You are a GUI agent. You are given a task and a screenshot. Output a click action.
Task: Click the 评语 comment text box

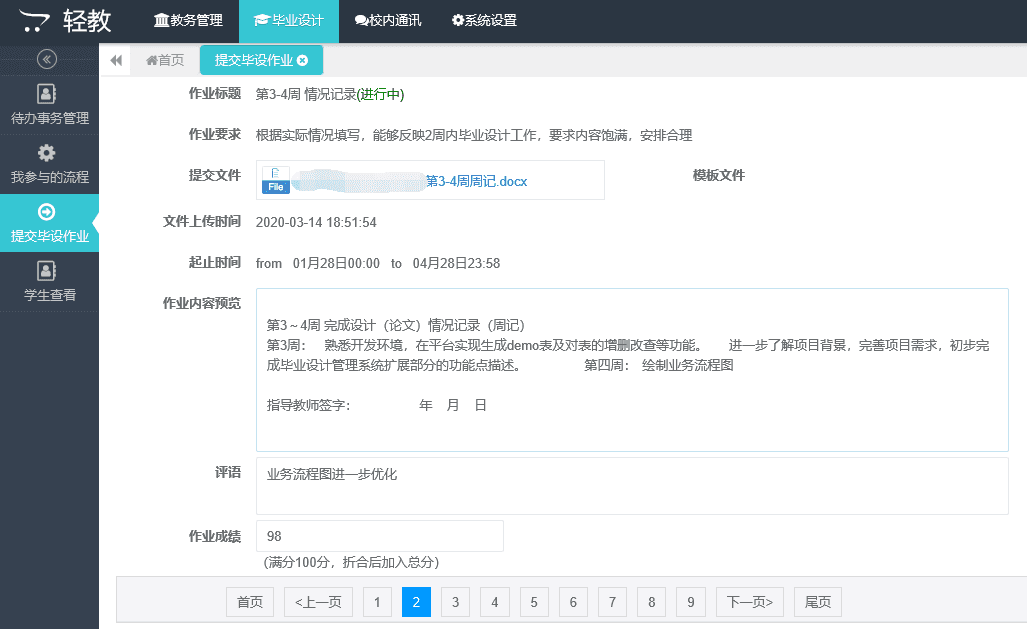tap(632, 486)
